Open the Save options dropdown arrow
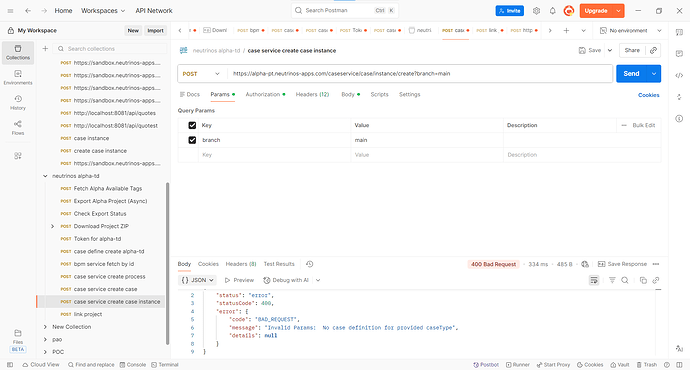This screenshot has height=370, width=690. click(610, 50)
